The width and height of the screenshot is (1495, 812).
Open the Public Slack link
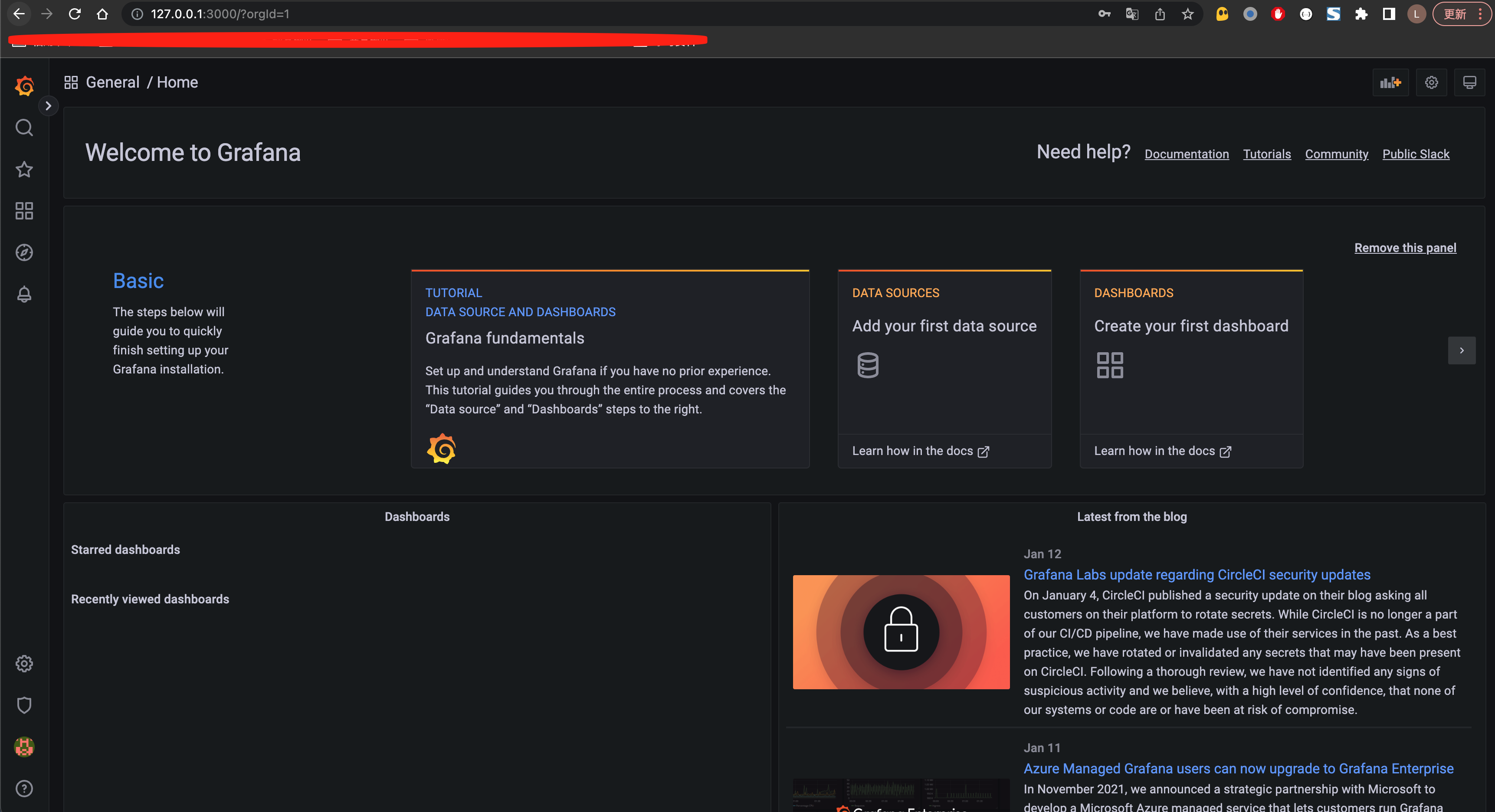coord(1416,154)
